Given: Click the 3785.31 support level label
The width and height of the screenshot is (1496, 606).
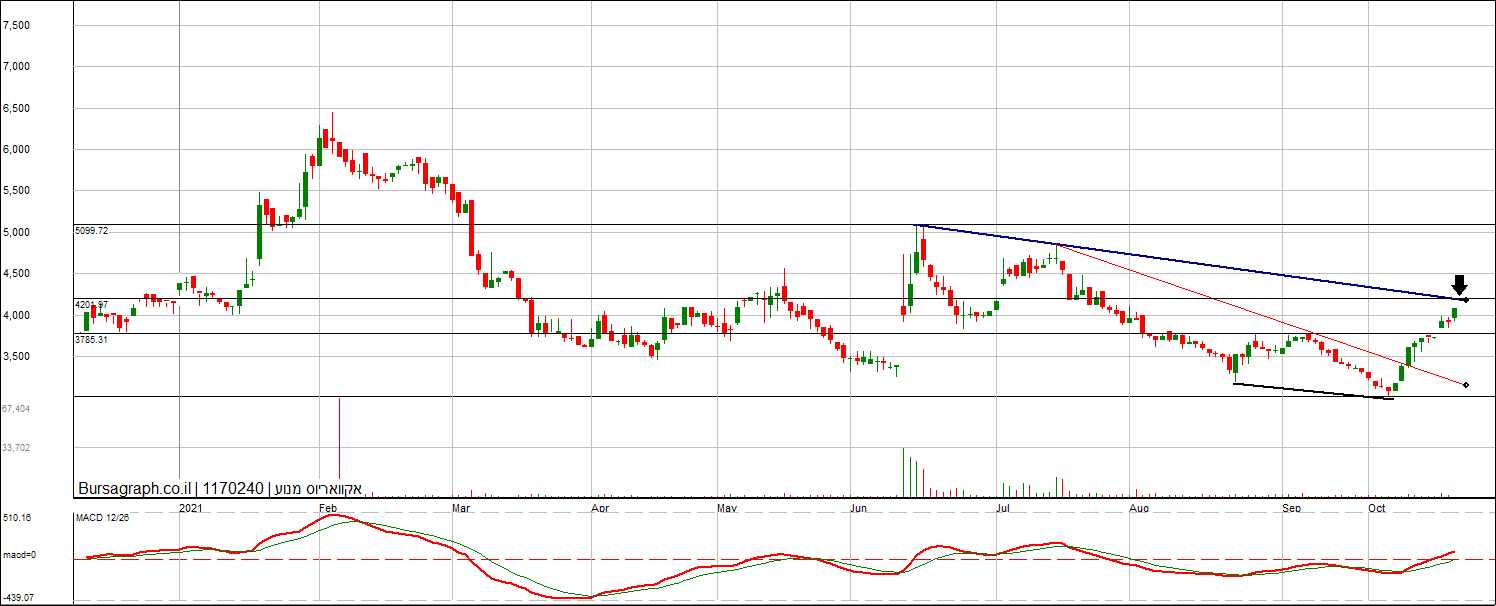Looking at the screenshot, I should (x=92, y=340).
